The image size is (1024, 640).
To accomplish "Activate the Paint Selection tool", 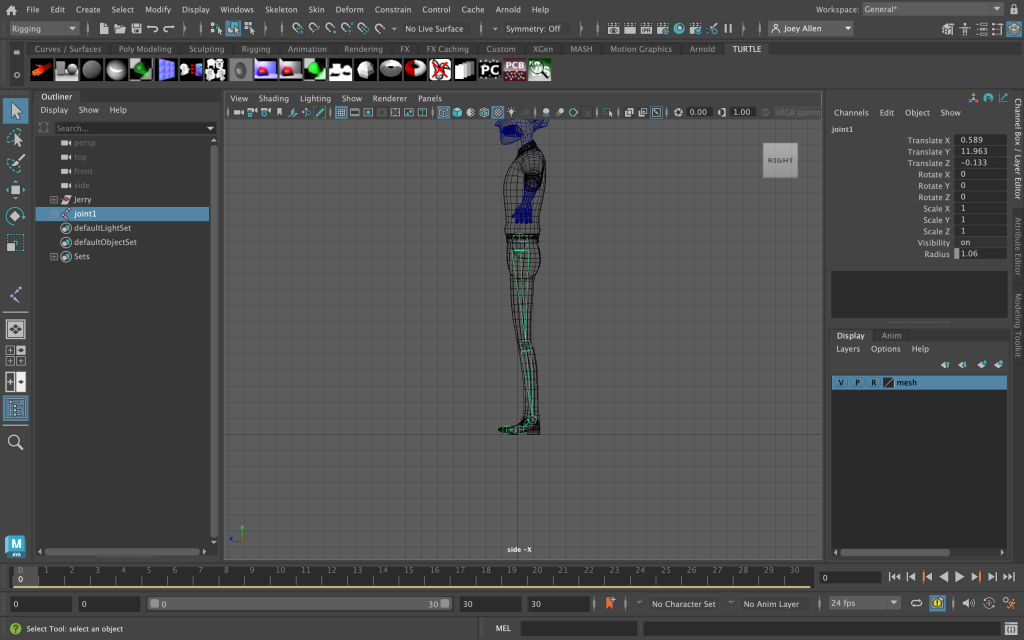I will [15, 163].
